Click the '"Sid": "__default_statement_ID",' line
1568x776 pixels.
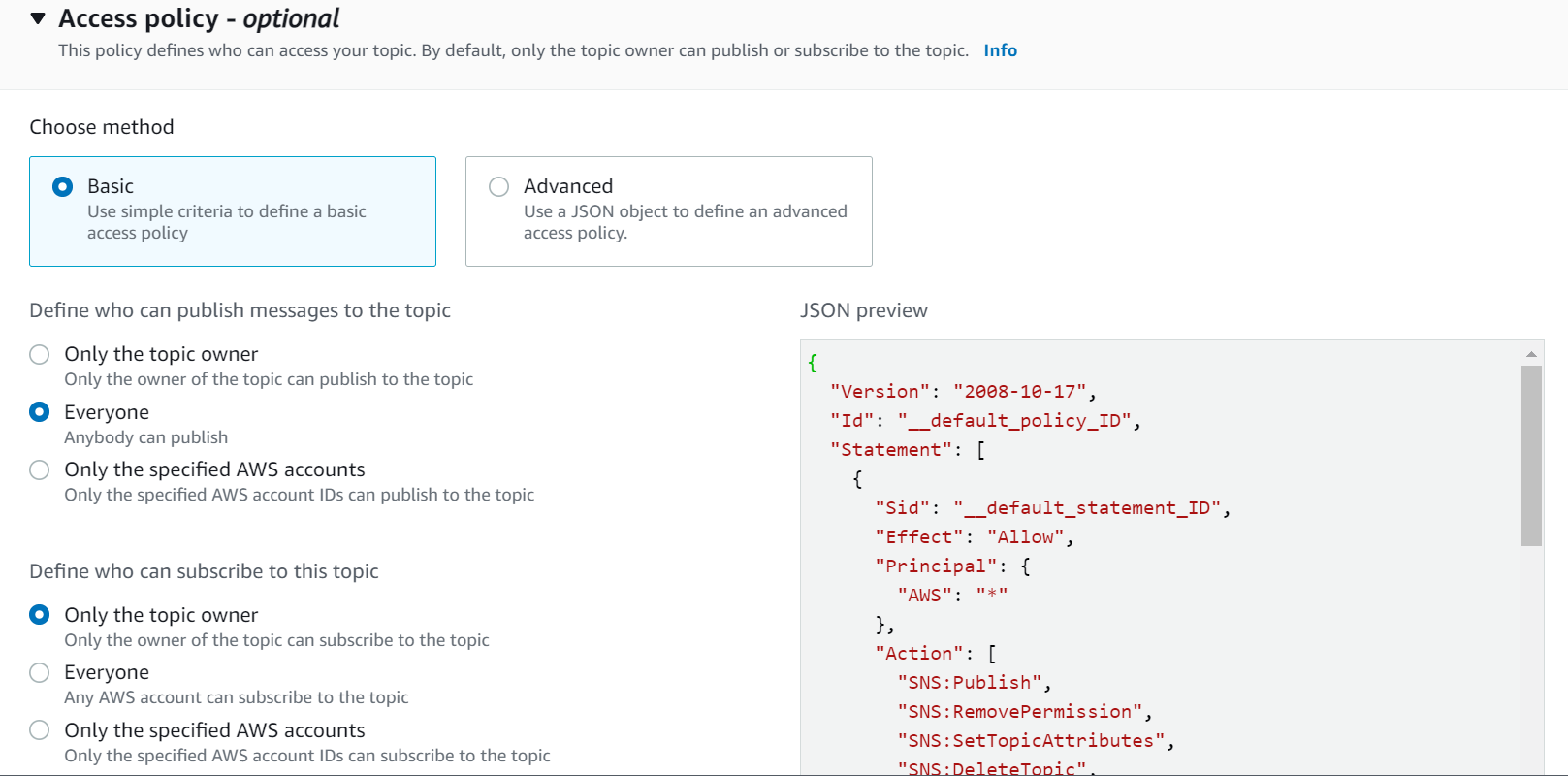click(x=1053, y=508)
